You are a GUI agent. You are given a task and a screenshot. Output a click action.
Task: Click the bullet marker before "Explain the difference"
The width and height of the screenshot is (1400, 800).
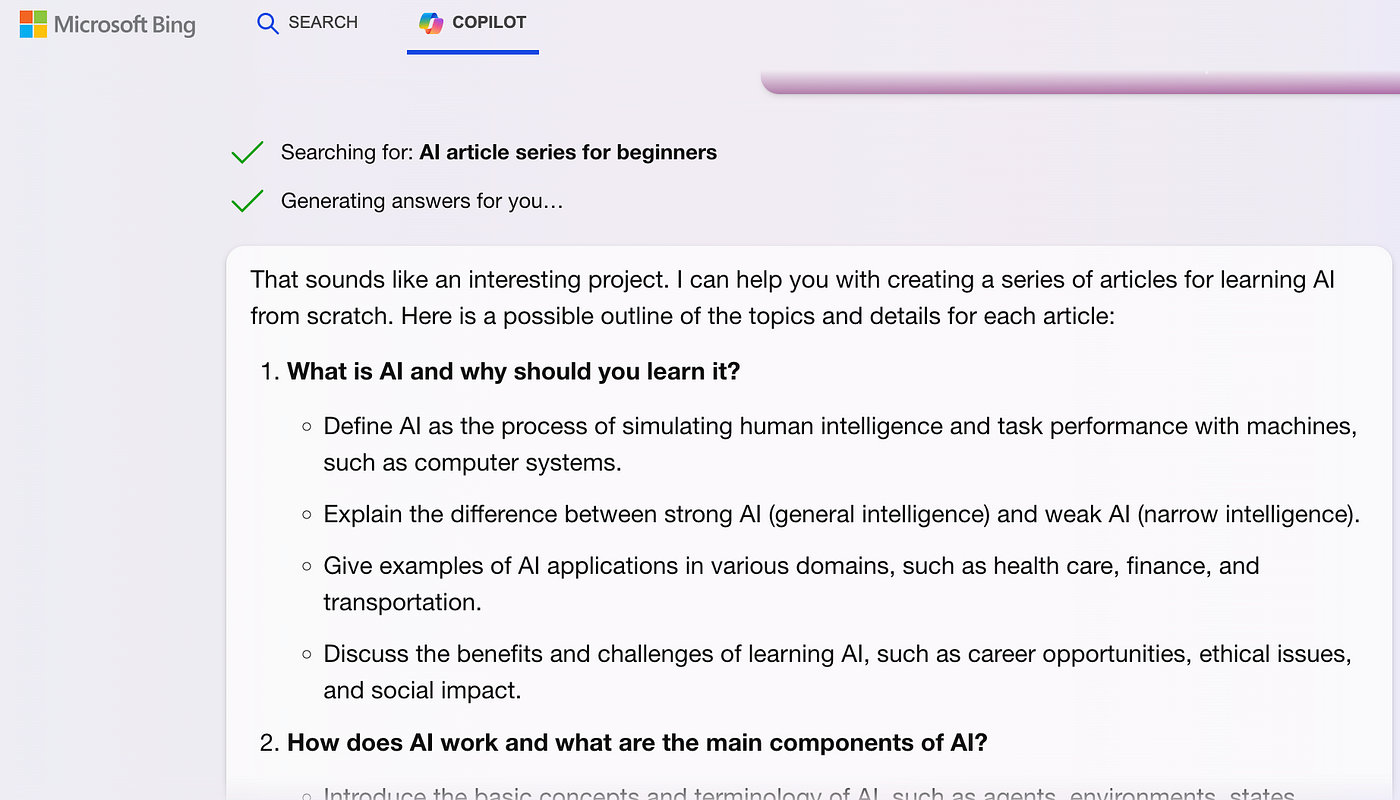click(x=307, y=515)
